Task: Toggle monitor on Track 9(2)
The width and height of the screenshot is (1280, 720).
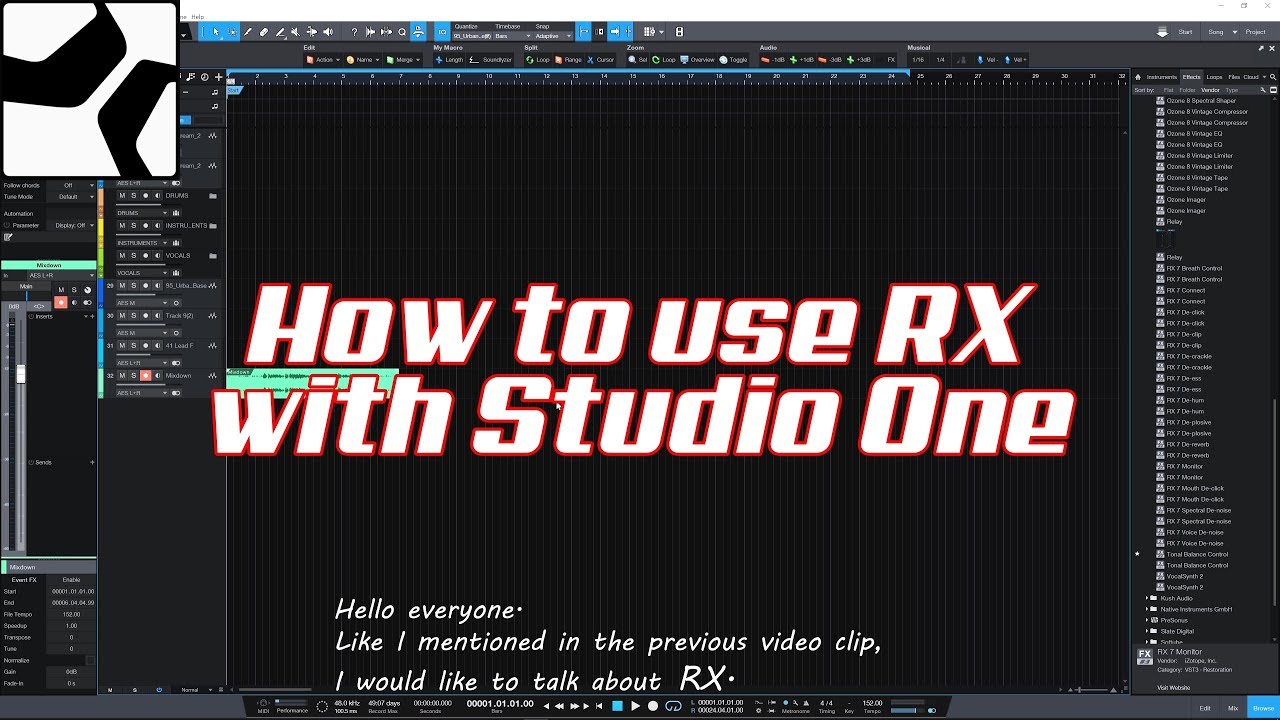Action: pyautogui.click(x=157, y=316)
